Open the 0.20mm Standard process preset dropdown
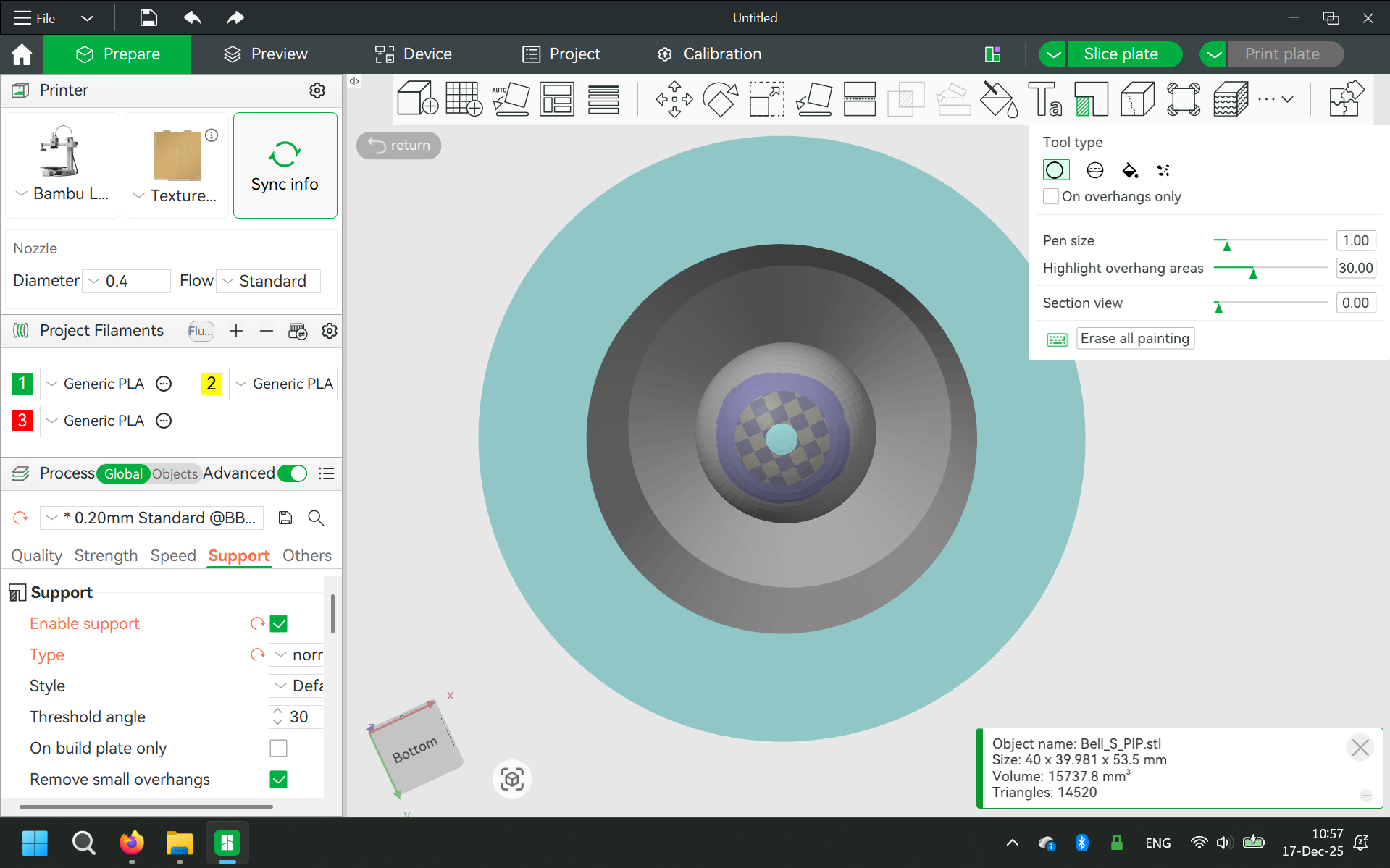The width and height of the screenshot is (1390, 868). point(151,518)
